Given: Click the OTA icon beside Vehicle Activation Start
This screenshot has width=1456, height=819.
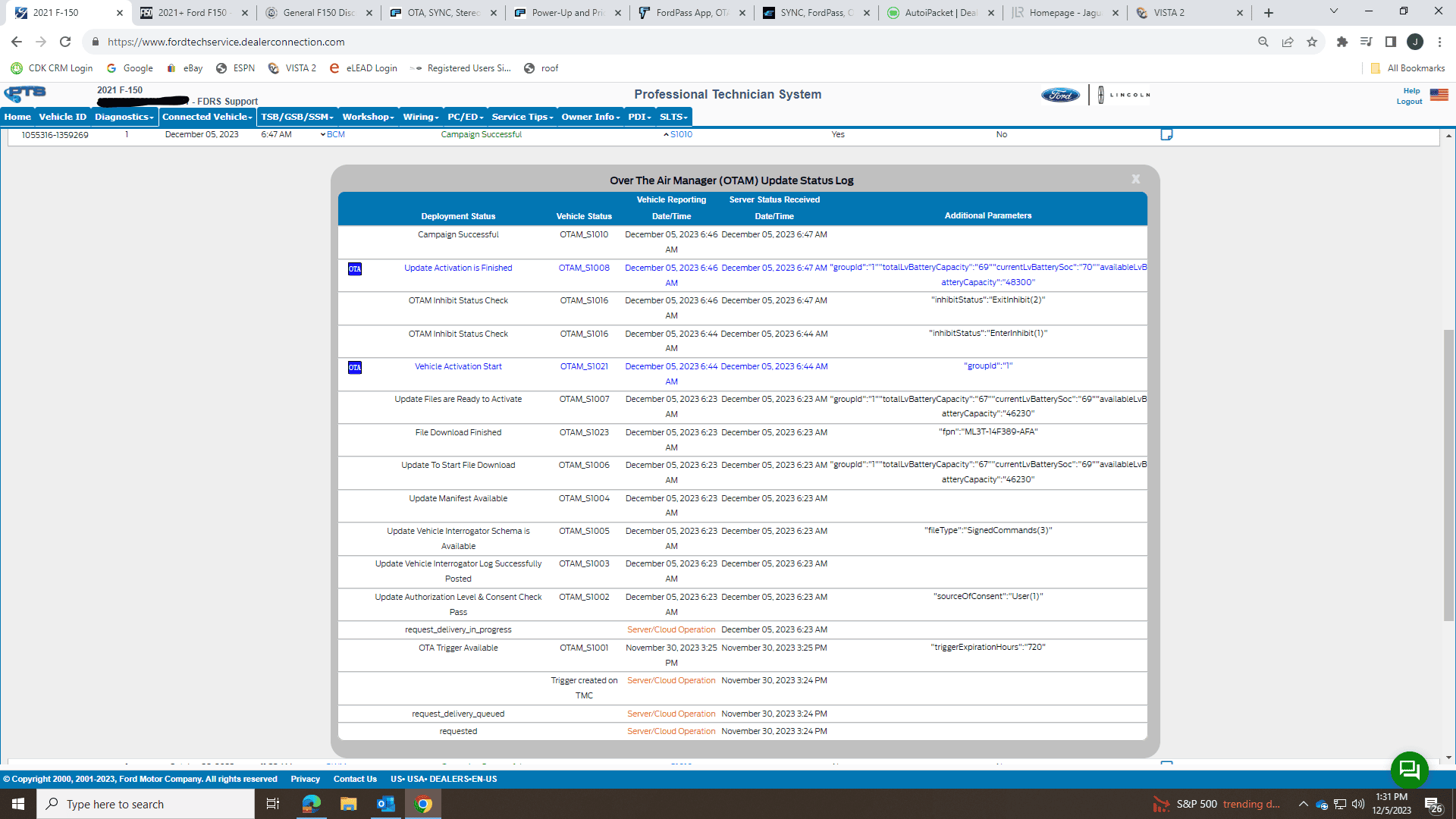Looking at the screenshot, I should point(354,367).
